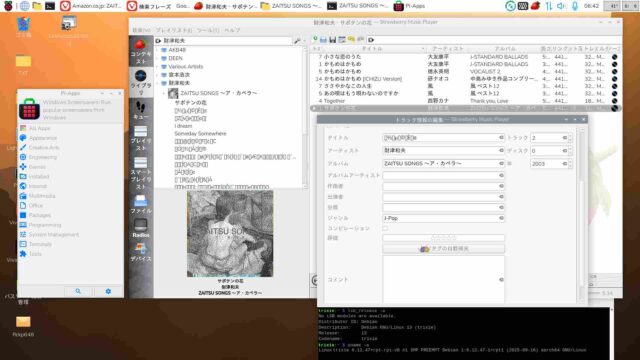The width and height of the screenshot is (640, 360).
Task: Click the Title column header
Action: pyautogui.click(x=372, y=49)
